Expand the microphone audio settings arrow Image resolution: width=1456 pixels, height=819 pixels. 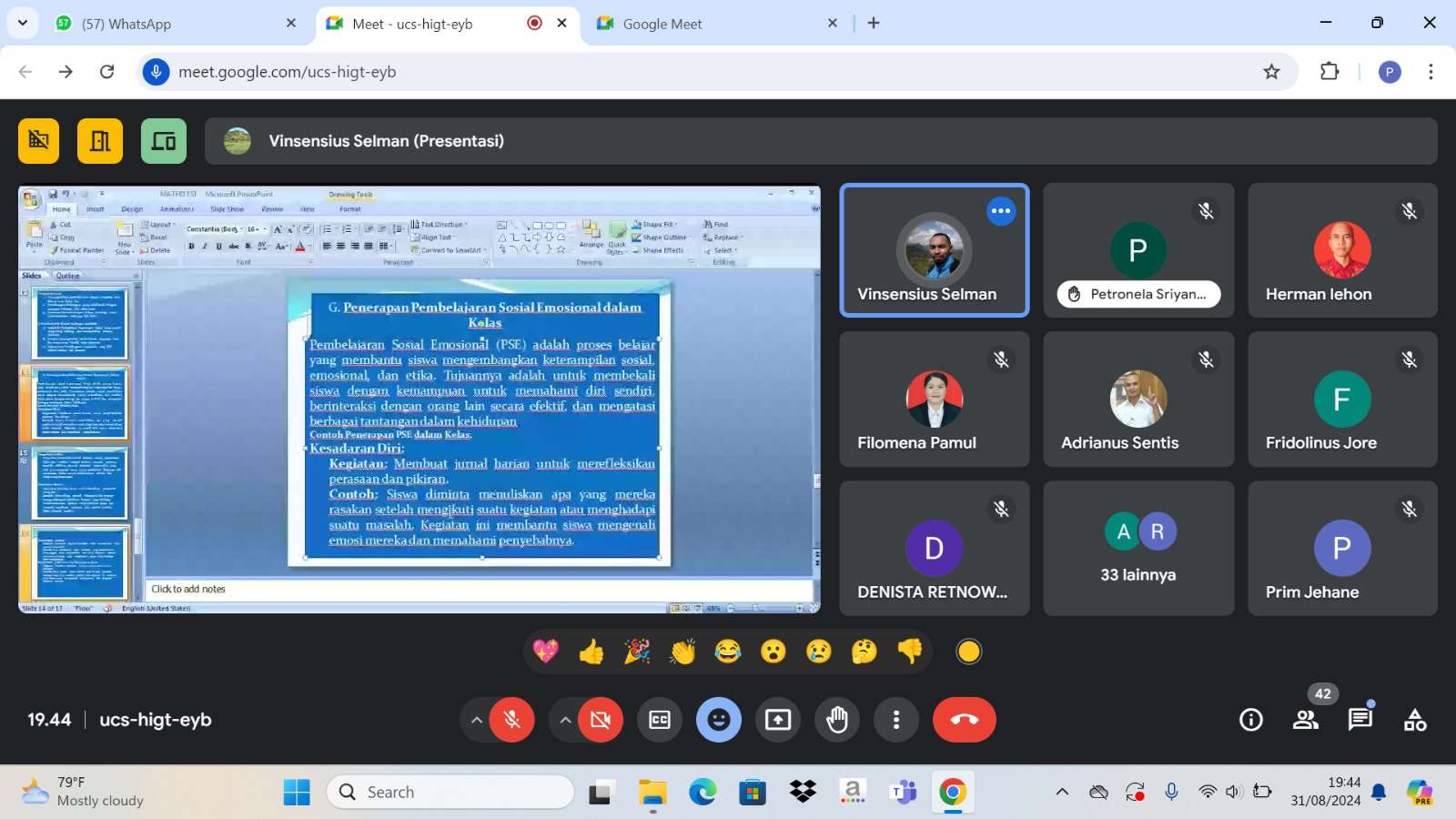[476, 720]
